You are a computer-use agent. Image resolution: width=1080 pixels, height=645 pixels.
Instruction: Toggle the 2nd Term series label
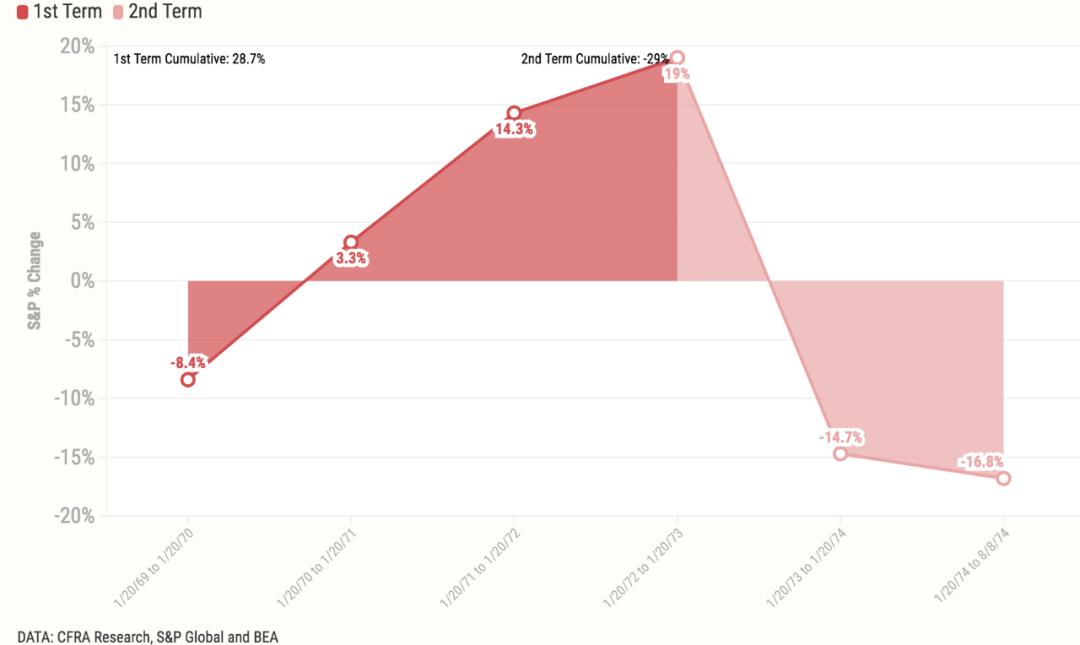point(165,12)
